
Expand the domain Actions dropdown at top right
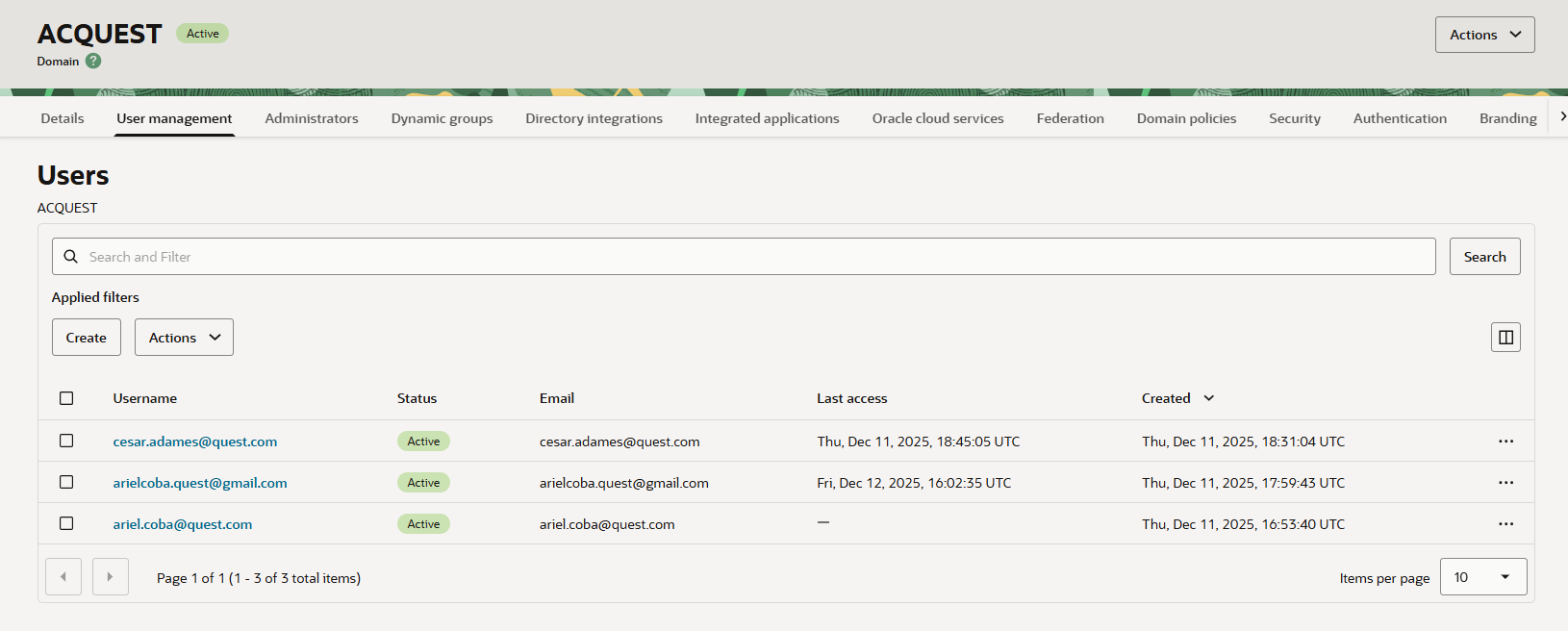click(x=1484, y=35)
